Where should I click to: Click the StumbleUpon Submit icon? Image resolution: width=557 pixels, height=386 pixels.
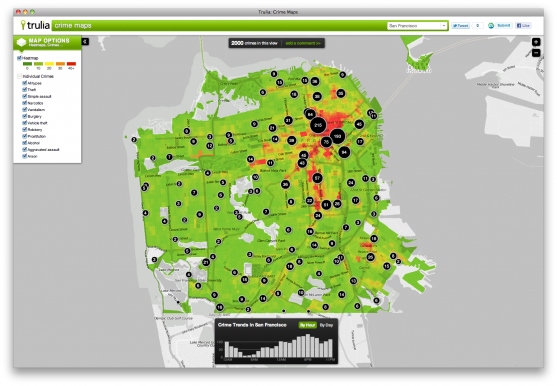tap(491, 26)
